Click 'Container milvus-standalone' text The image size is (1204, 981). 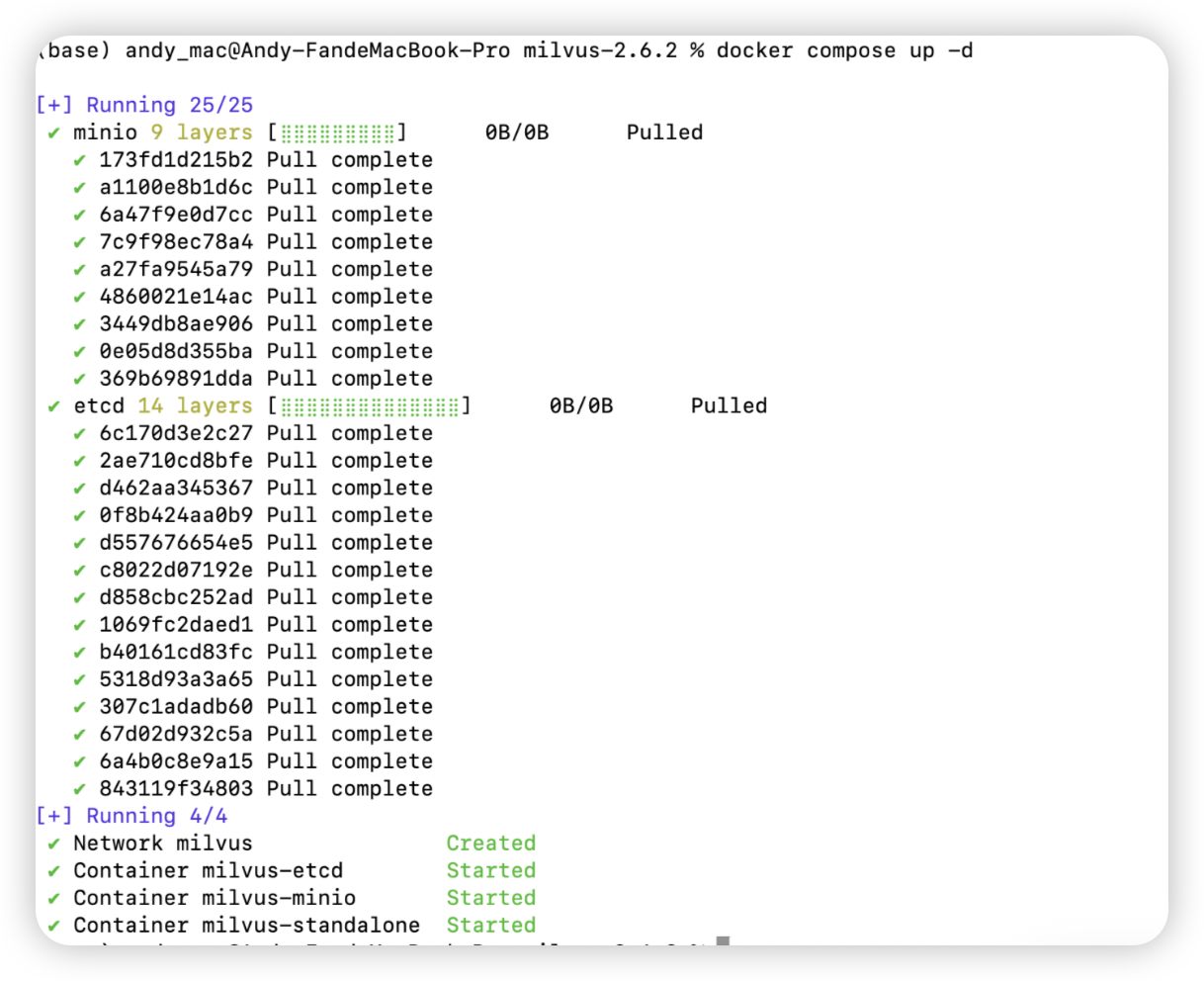pos(247,926)
